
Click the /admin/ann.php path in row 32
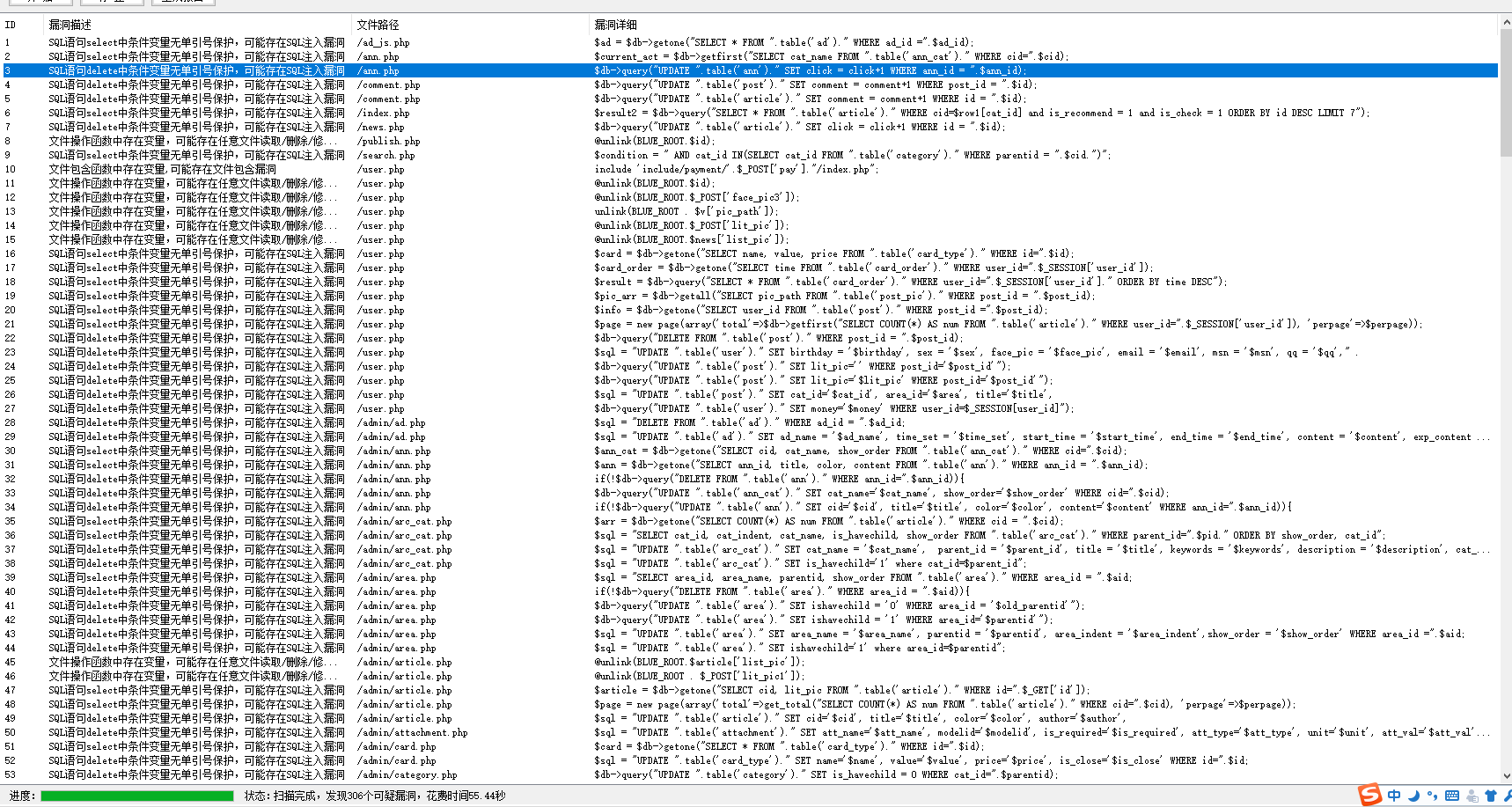click(393, 479)
